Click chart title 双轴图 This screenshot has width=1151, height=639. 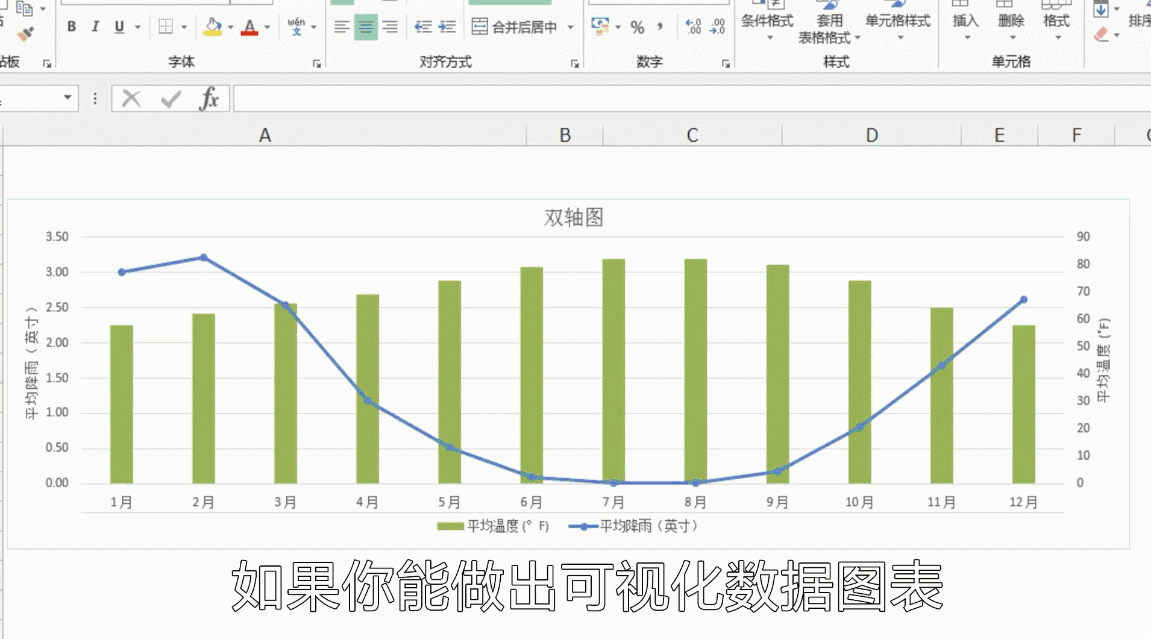573,217
